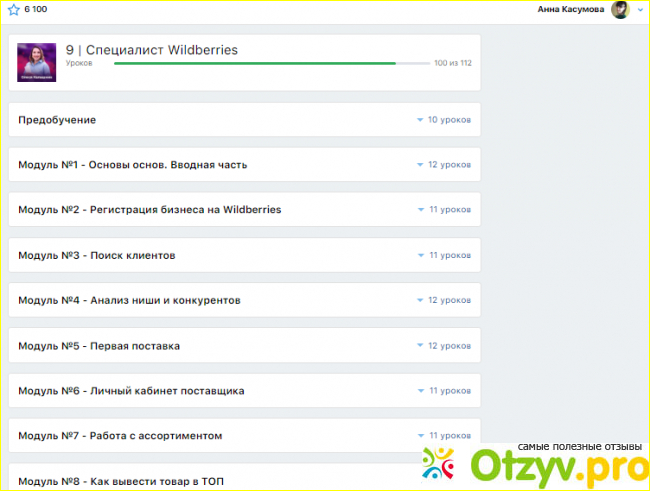Click the Анна Касумова username text
Screen dimensions: 650x491
[x=570, y=10]
